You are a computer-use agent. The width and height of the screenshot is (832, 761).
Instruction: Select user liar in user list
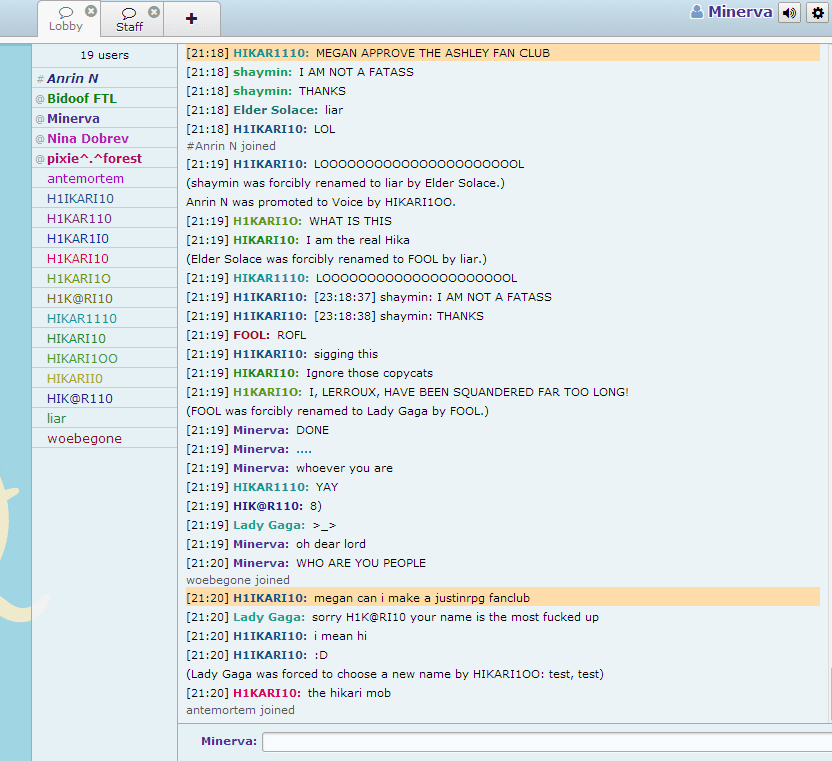105,418
